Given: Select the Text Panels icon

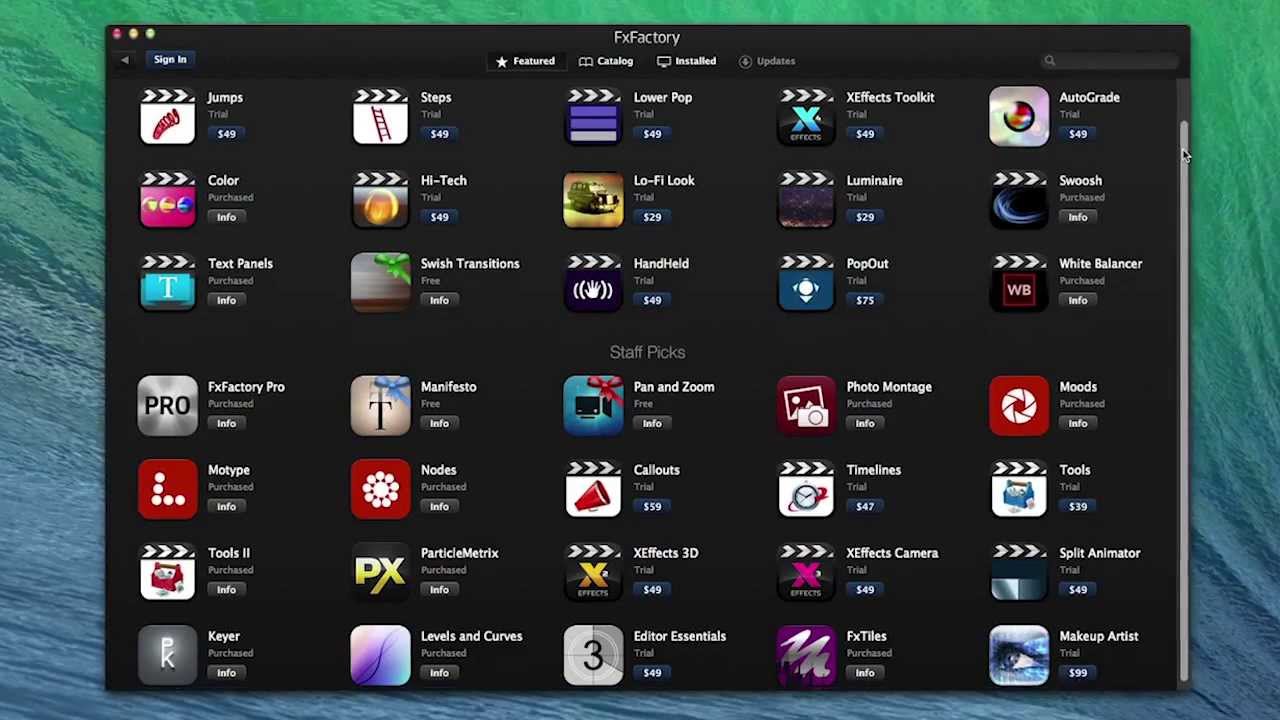Looking at the screenshot, I should tap(167, 283).
